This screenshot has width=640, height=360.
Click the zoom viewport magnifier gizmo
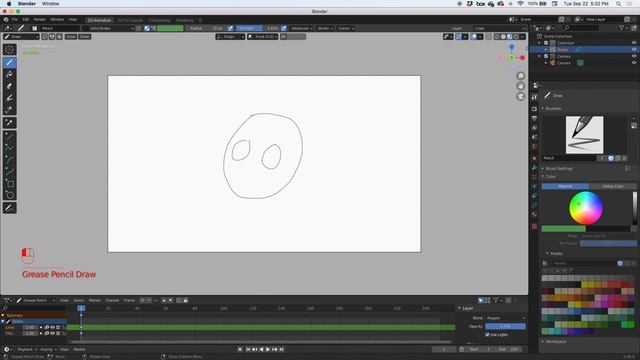click(x=520, y=76)
